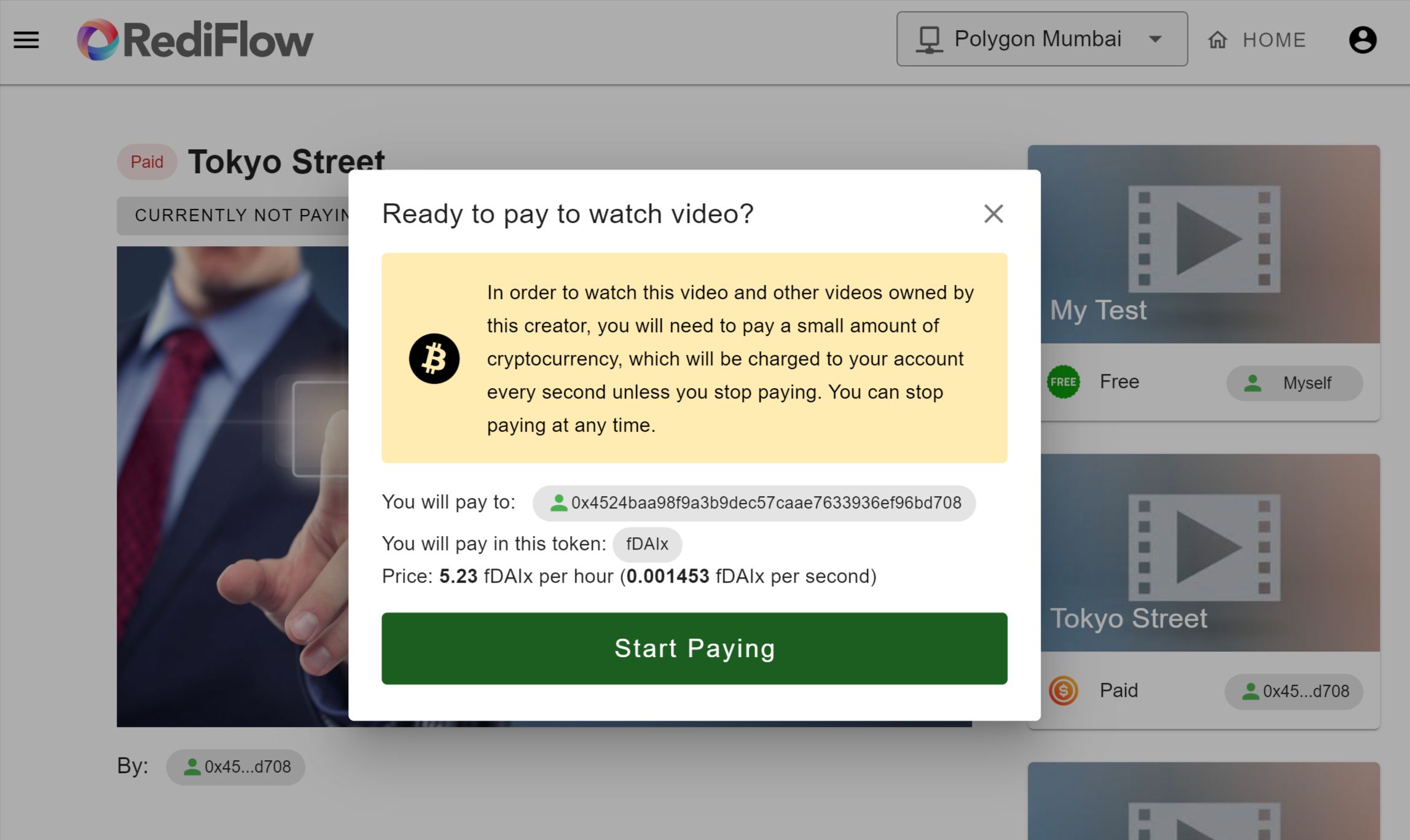The image size is (1410, 840).
Task: Click the hamburger menu icon
Action: click(x=26, y=40)
